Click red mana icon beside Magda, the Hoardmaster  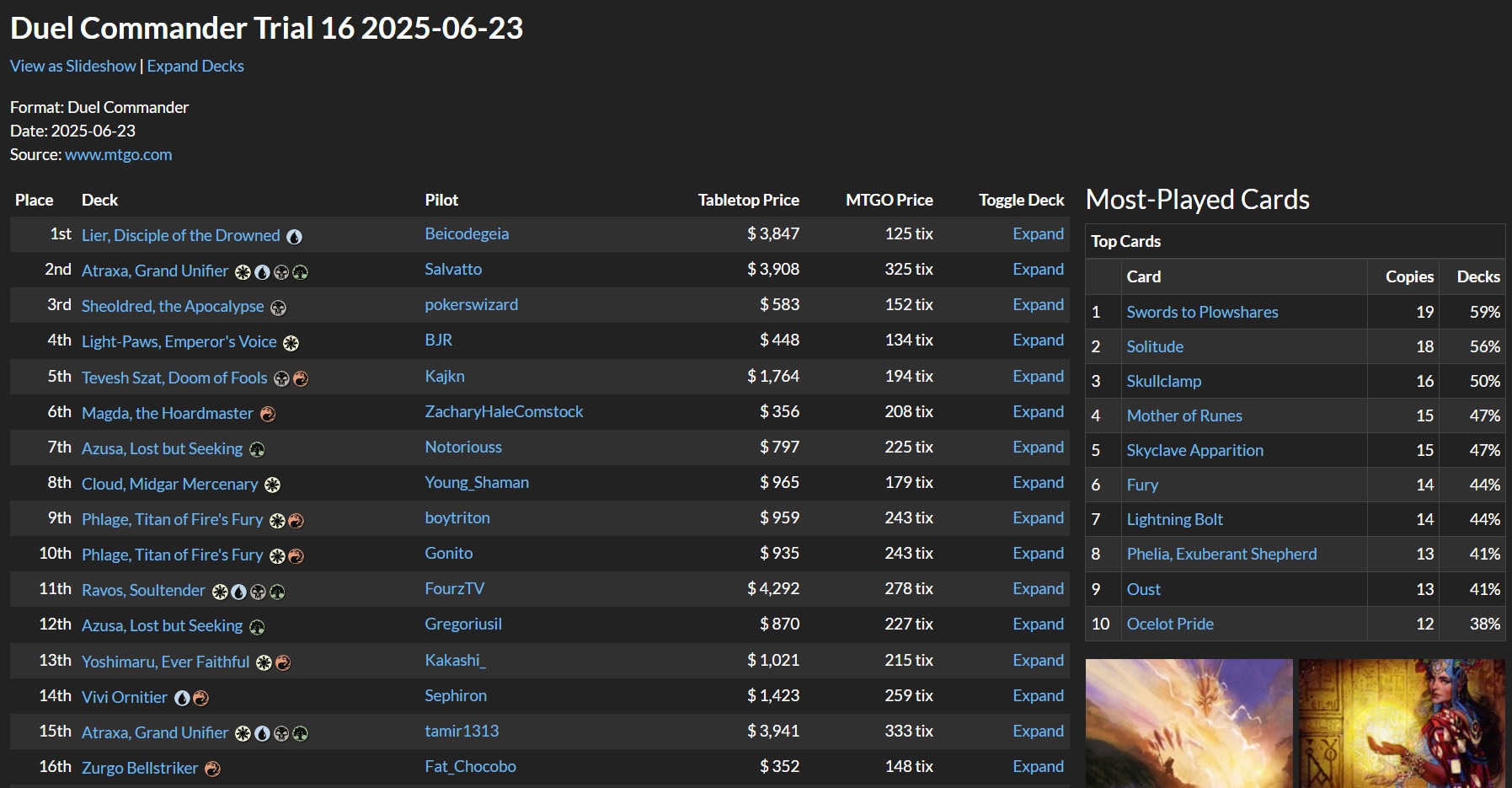click(268, 414)
